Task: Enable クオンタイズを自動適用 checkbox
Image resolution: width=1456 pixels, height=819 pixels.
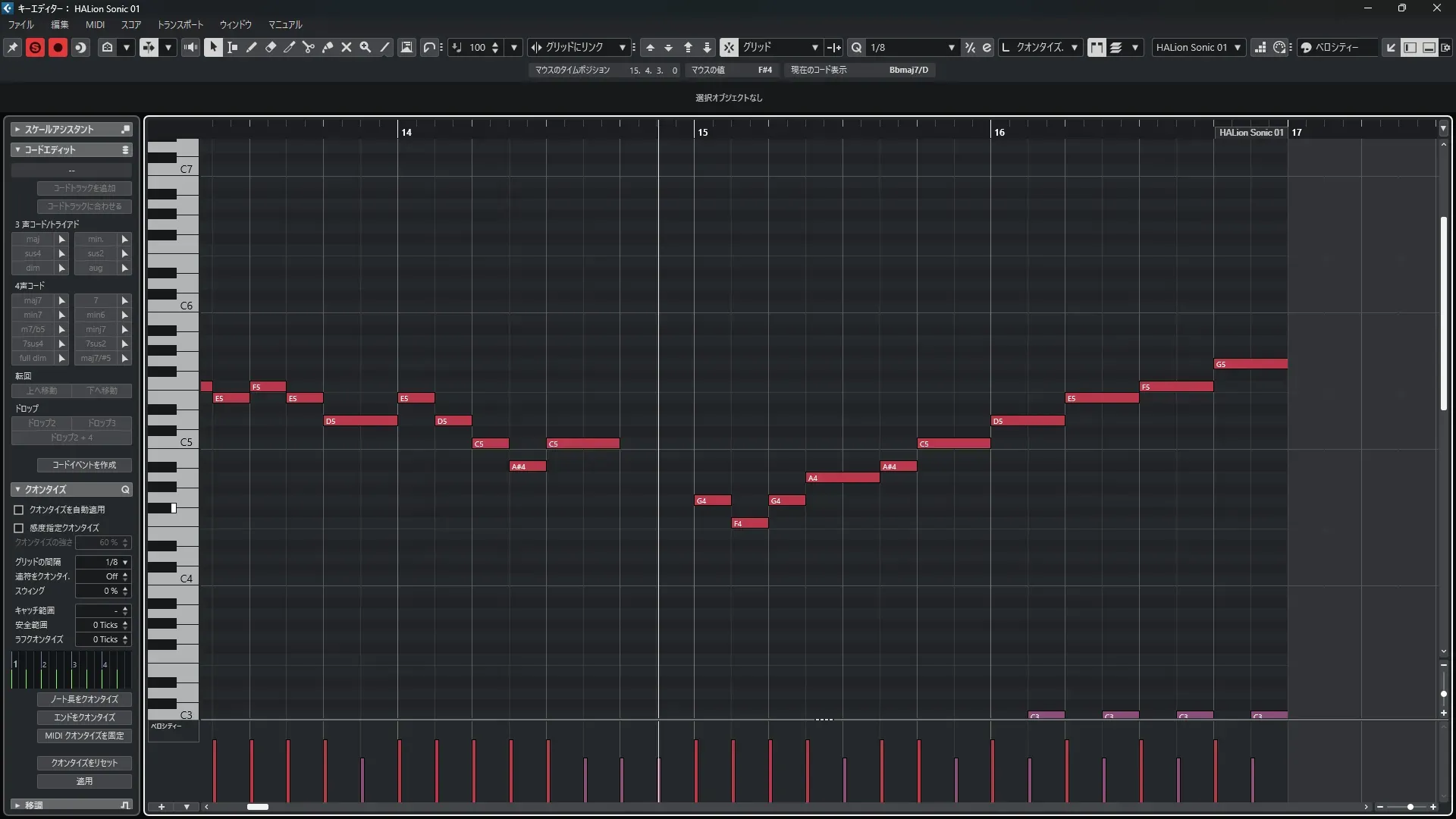Action: pos(19,510)
